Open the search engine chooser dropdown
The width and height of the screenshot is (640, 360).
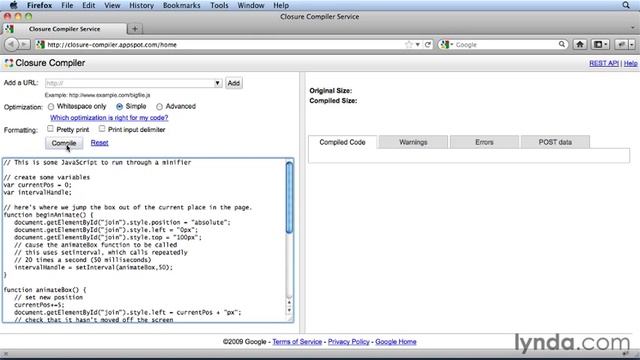(451, 44)
